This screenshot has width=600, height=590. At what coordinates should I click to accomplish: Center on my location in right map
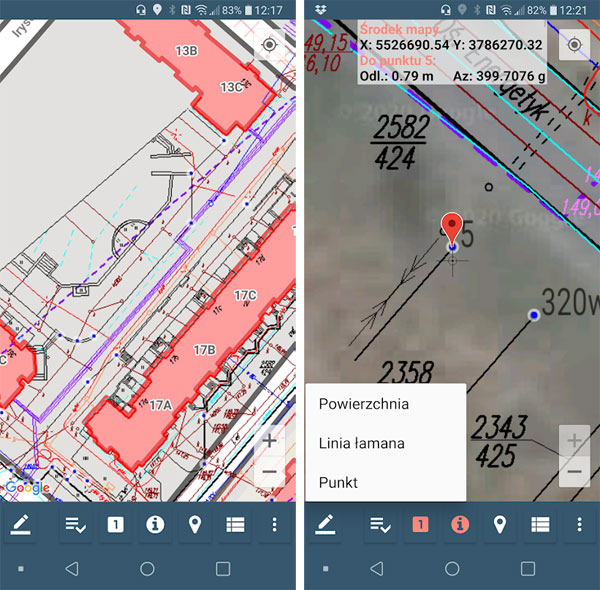click(574, 45)
